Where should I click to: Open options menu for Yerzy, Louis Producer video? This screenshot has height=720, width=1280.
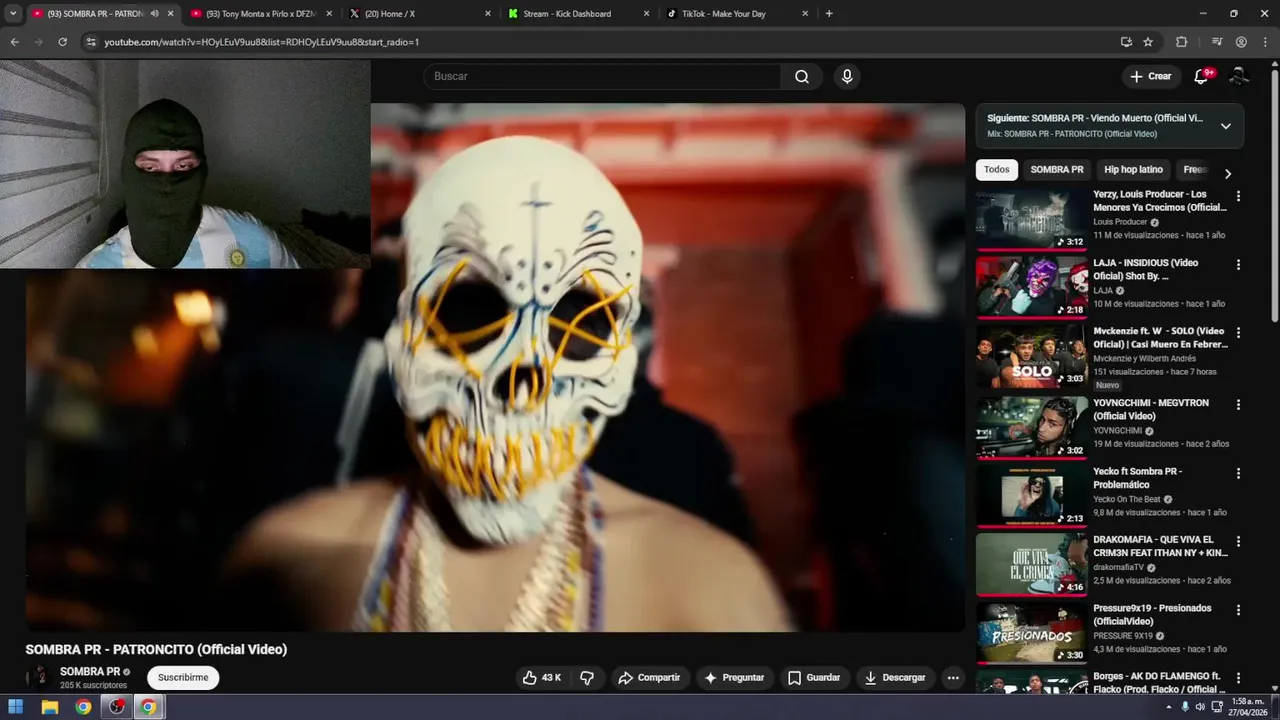[x=1238, y=196]
